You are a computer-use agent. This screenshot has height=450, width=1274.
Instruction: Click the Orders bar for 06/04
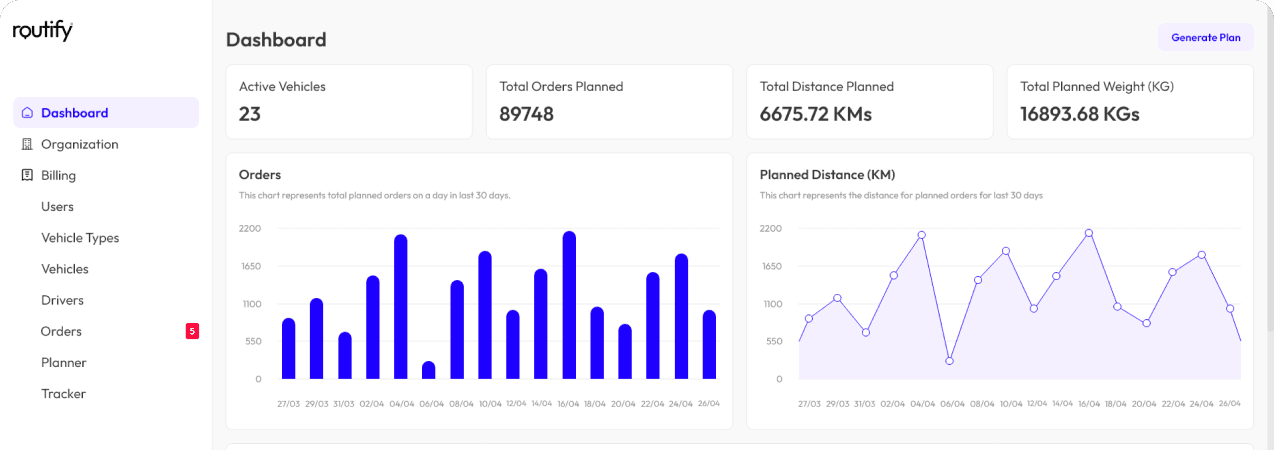coord(429,370)
